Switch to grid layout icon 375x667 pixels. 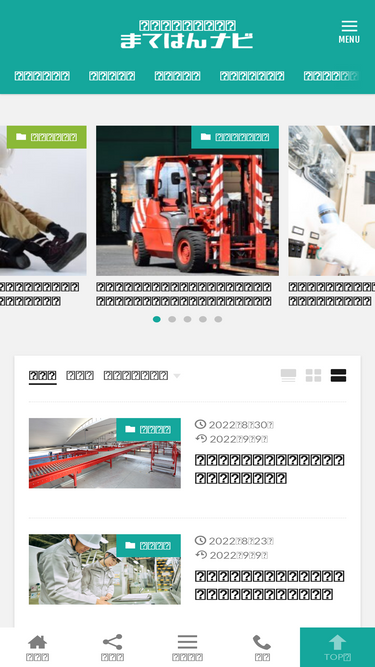point(313,376)
